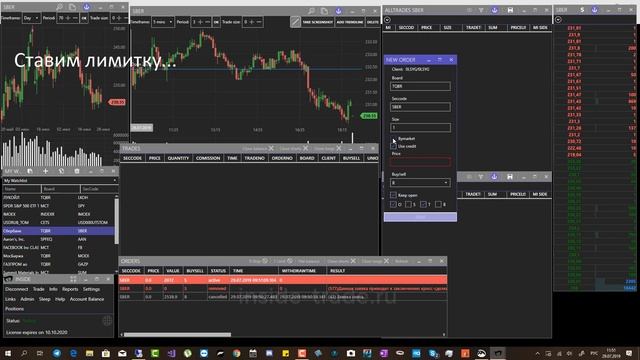Open the My Watchlist dropdown

coord(60,180)
